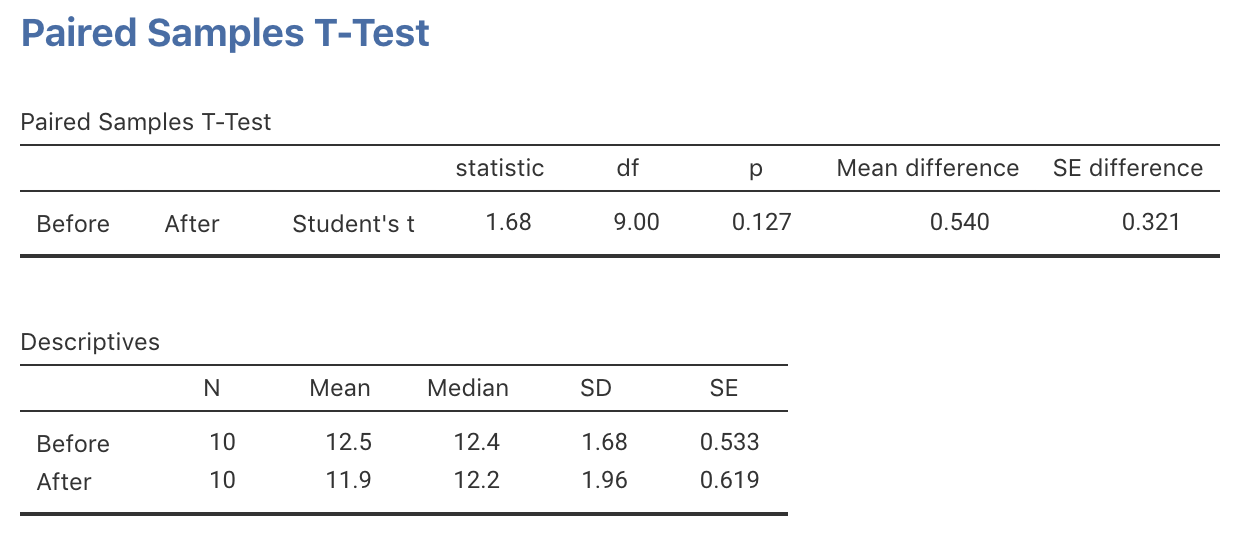
Task: Select the p-value cell 0.127
Action: (761, 222)
